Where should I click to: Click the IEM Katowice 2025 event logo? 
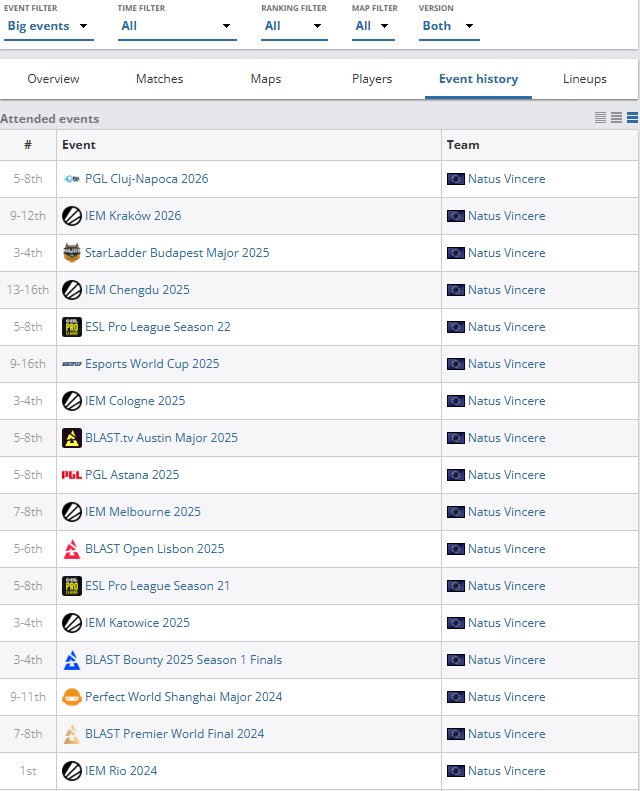[72, 623]
